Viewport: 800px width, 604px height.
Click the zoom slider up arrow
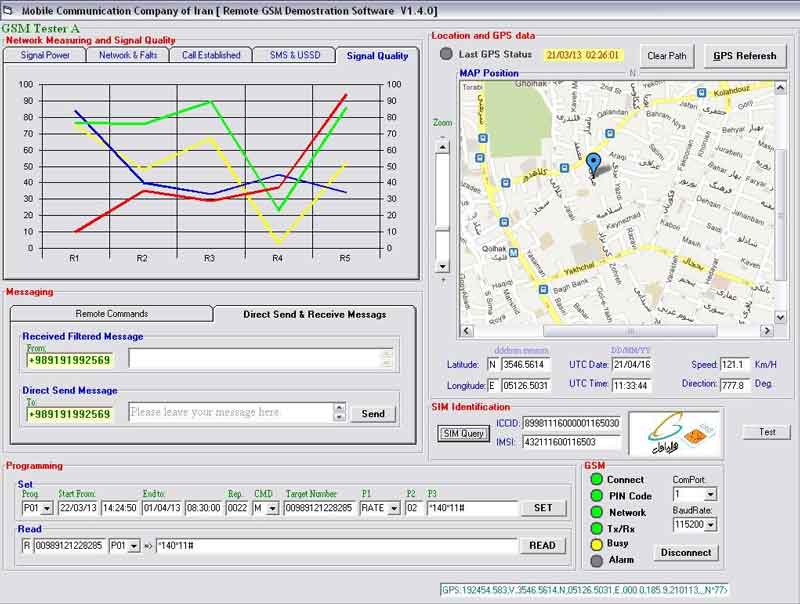(x=442, y=147)
